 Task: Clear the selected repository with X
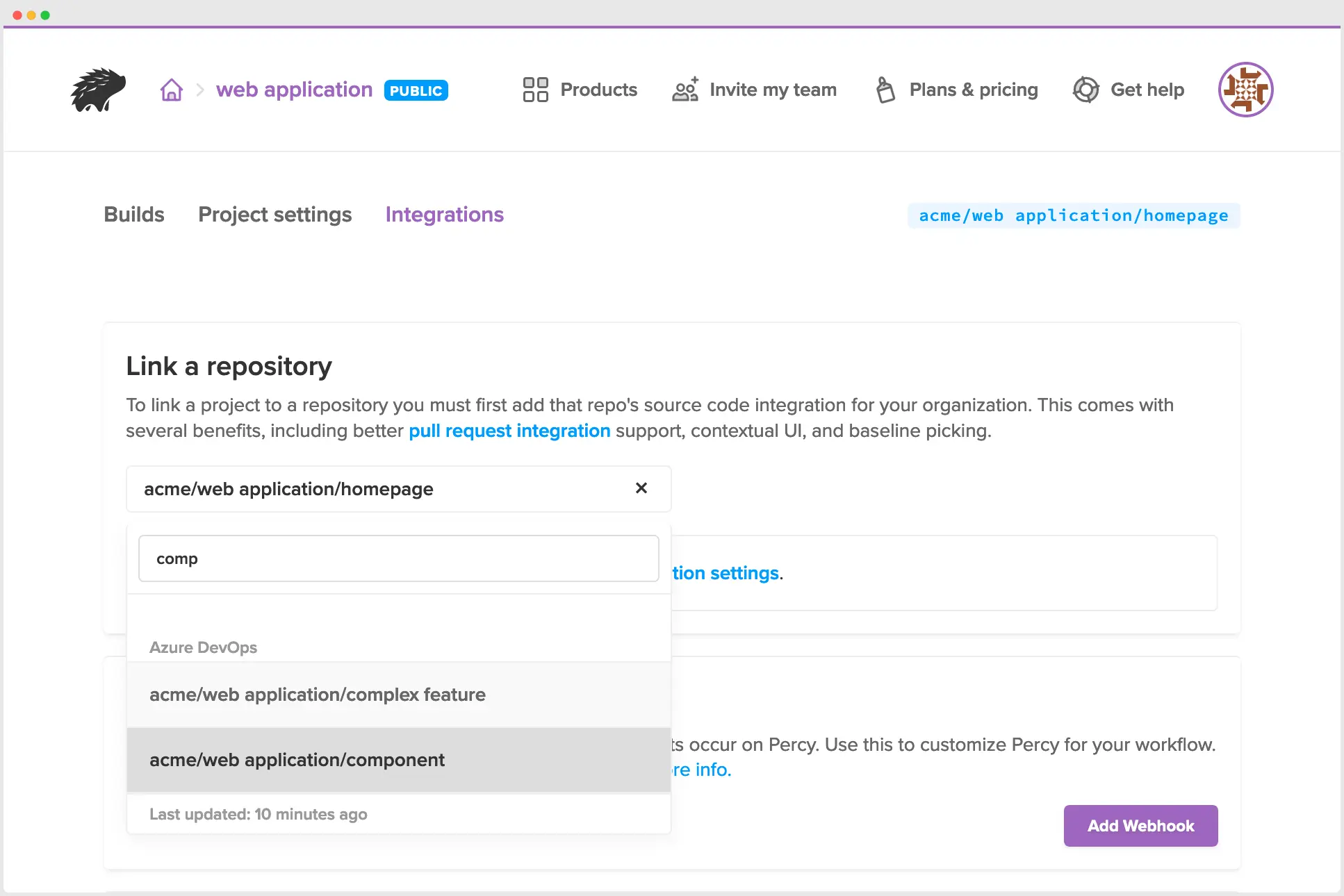coord(641,488)
